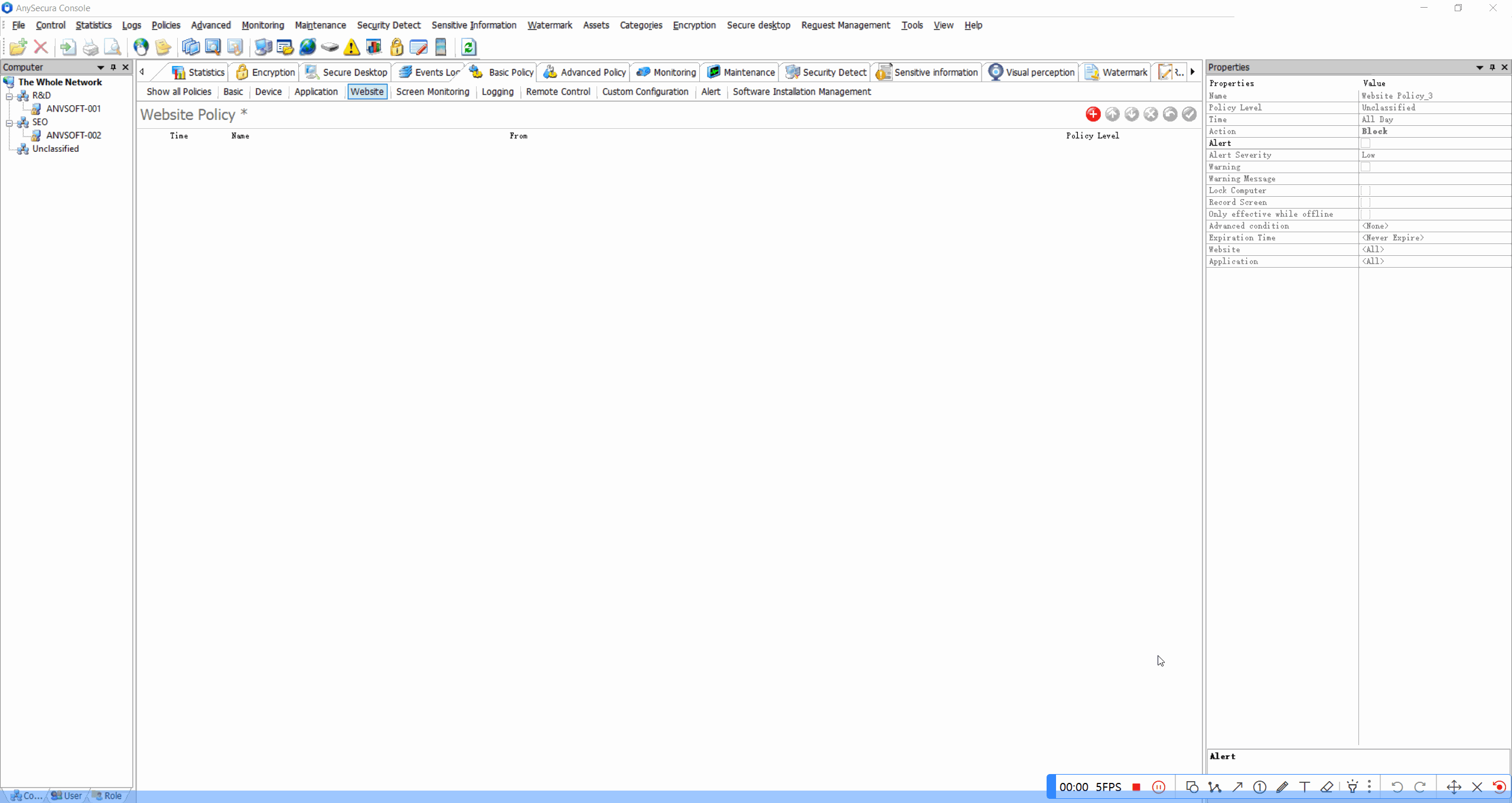The image size is (1512, 803).
Task: Click the green refresh icon in toolbar
Action: 468,47
